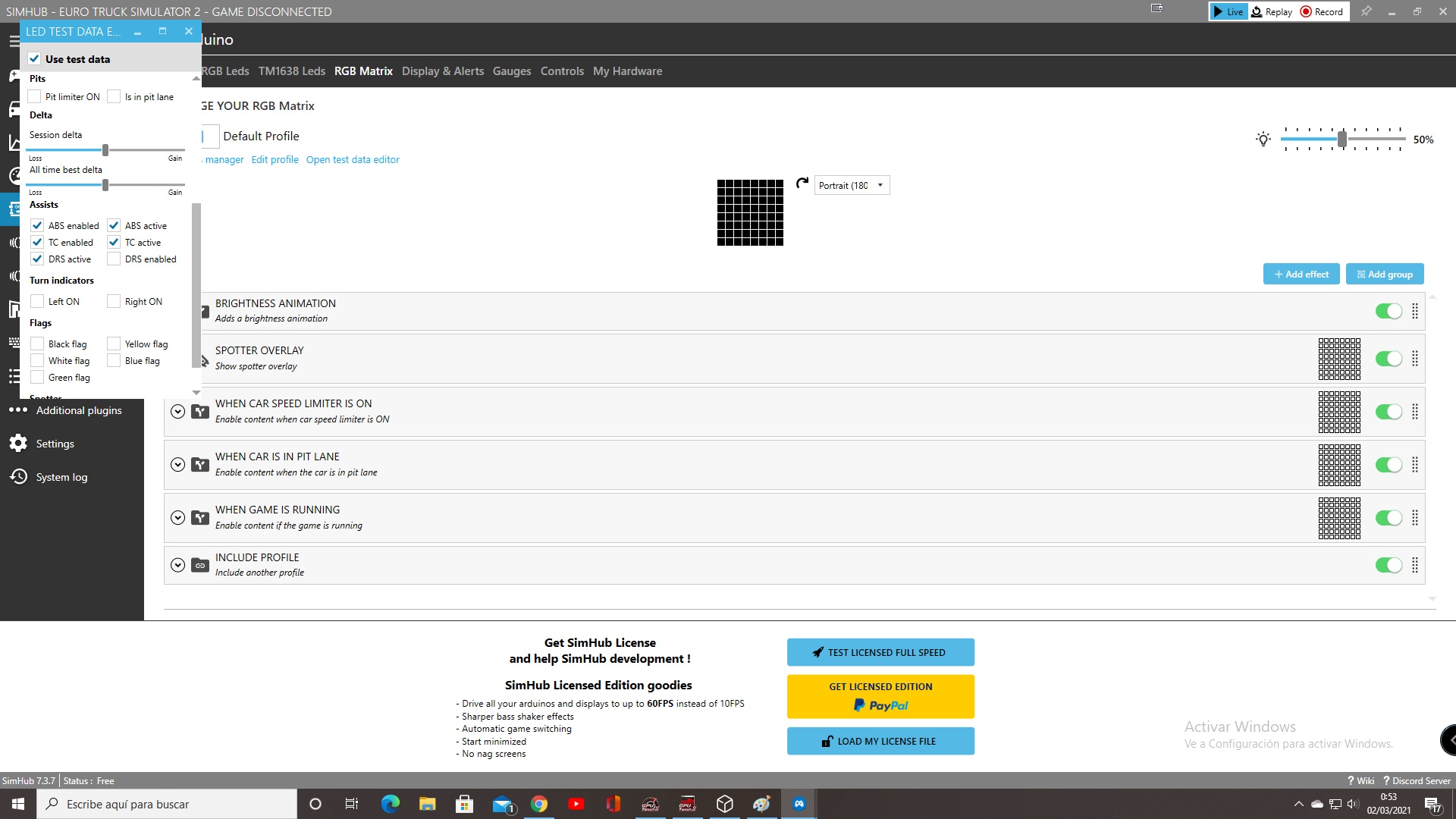Click the brightness bulb icon
This screenshot has height=819, width=1456.
tap(1263, 140)
